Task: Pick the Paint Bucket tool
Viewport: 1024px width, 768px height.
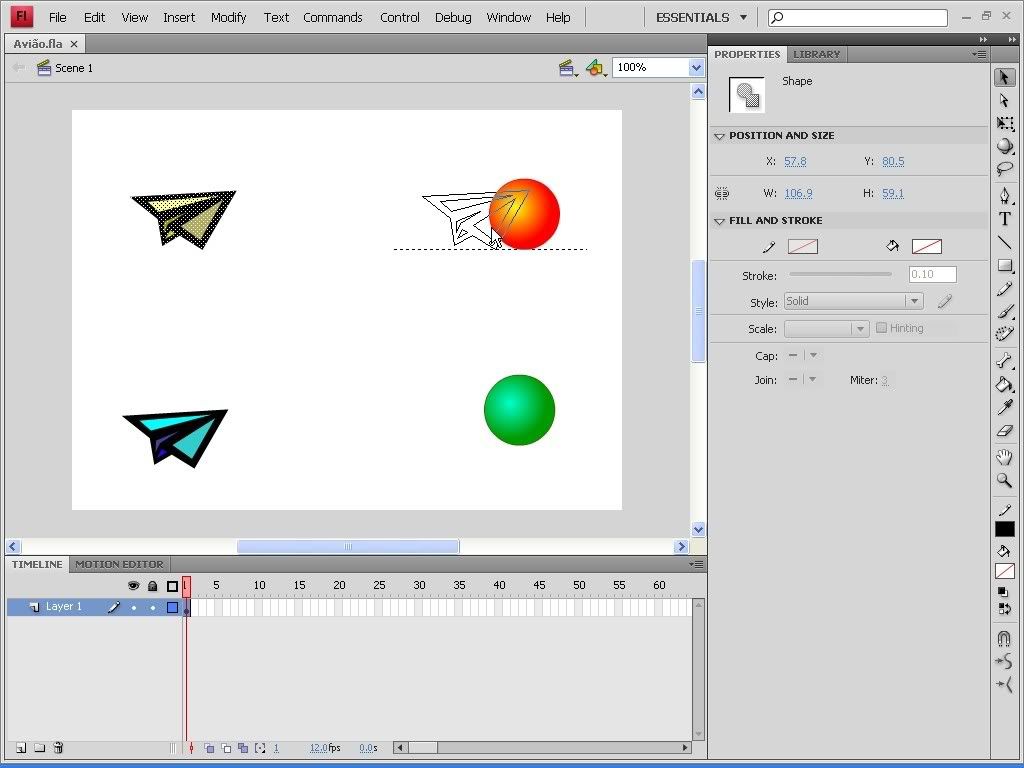Action: coord(1005,384)
